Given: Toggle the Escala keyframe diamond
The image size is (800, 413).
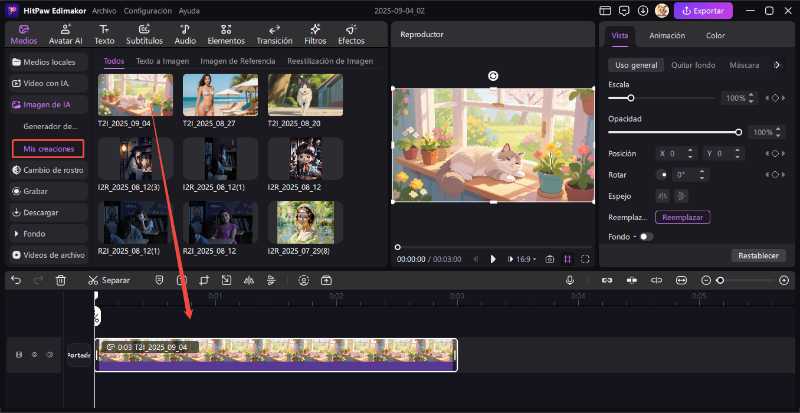Looking at the screenshot, I should (x=774, y=98).
